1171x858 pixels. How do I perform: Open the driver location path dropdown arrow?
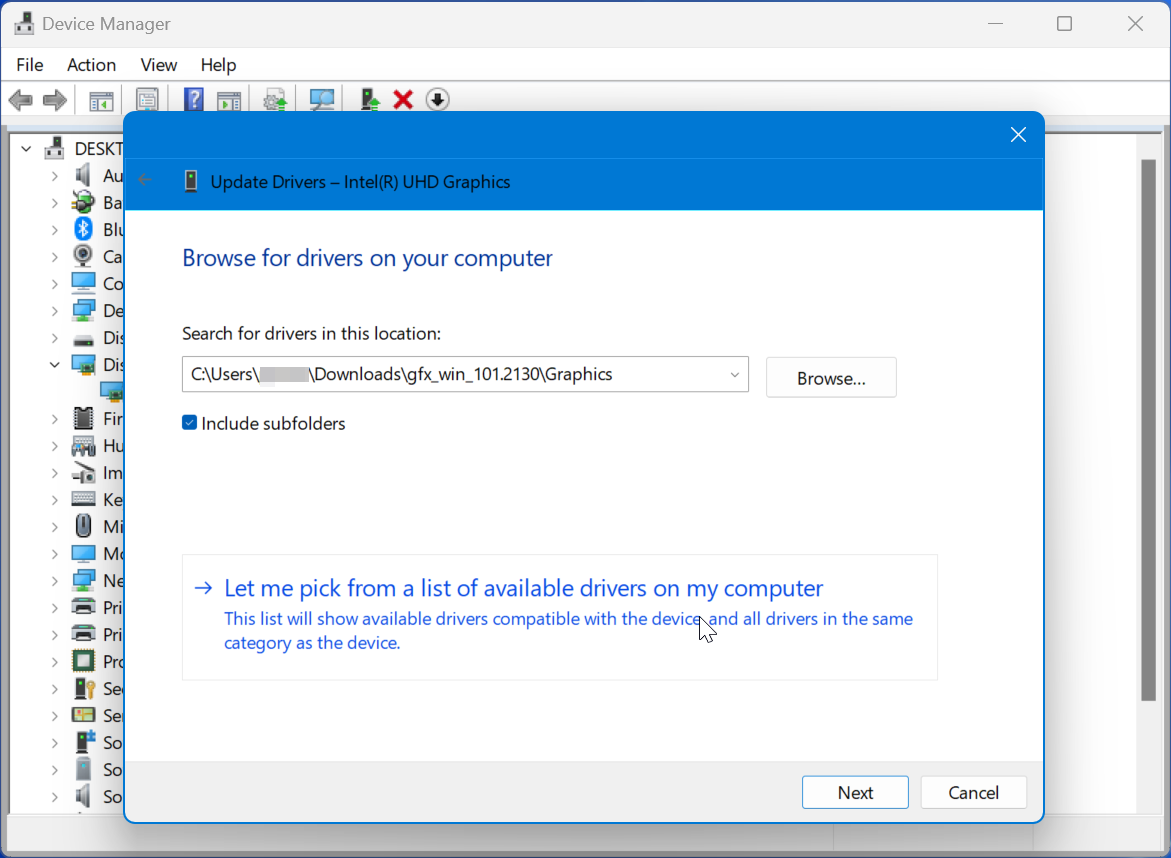click(734, 375)
